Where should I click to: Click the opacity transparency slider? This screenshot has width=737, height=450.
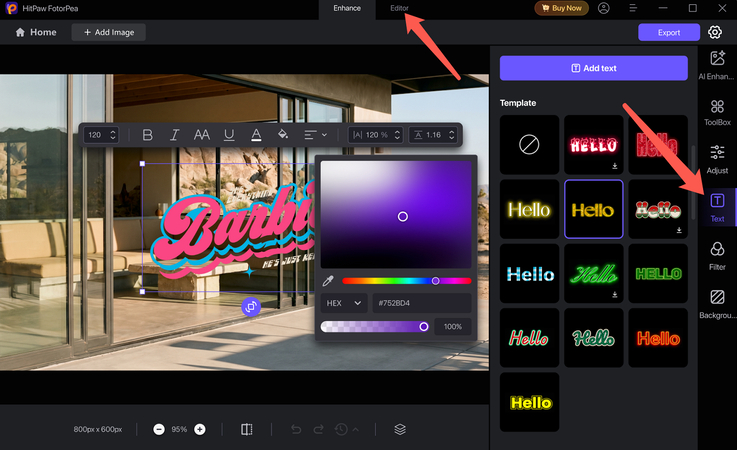pos(375,326)
